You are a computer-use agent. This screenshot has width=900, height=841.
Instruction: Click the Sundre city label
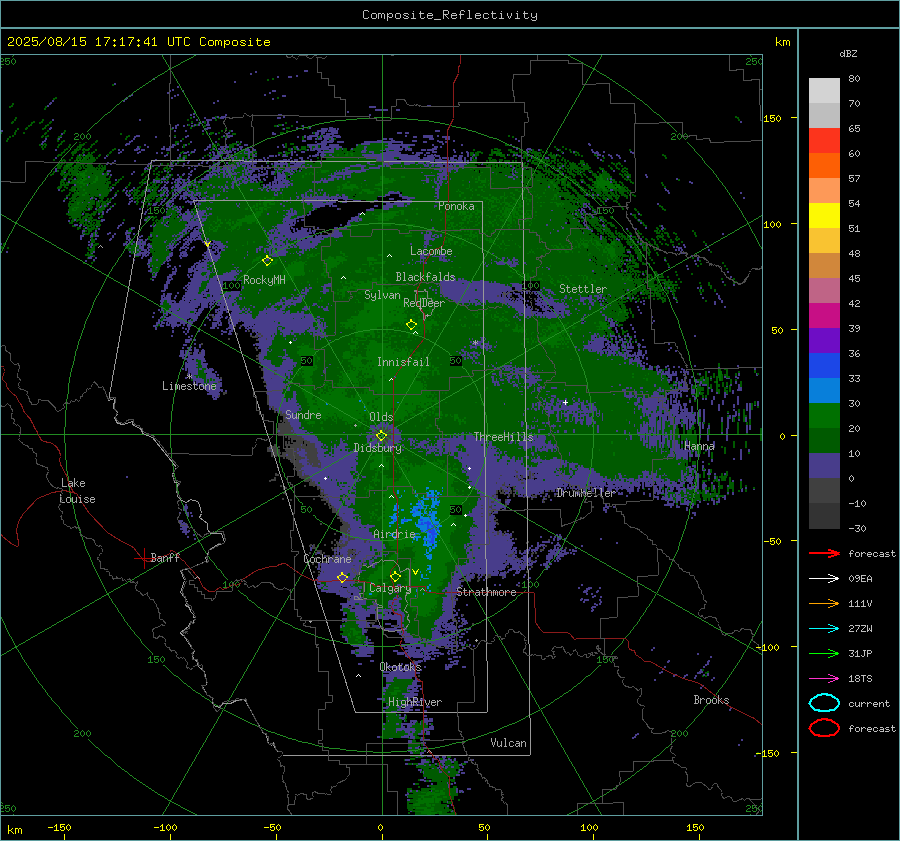[303, 415]
